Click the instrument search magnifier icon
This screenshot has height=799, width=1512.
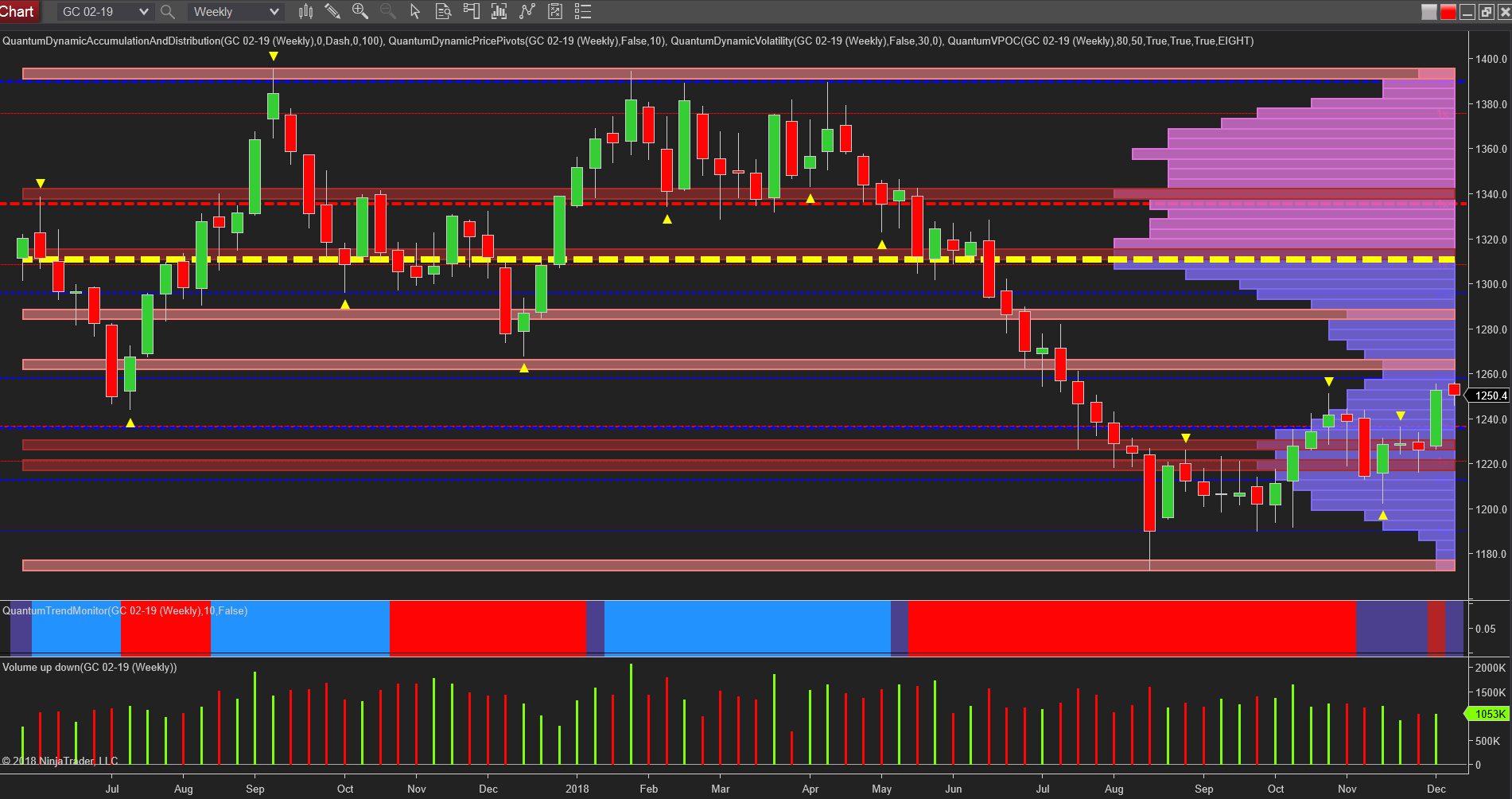pyautogui.click(x=168, y=12)
